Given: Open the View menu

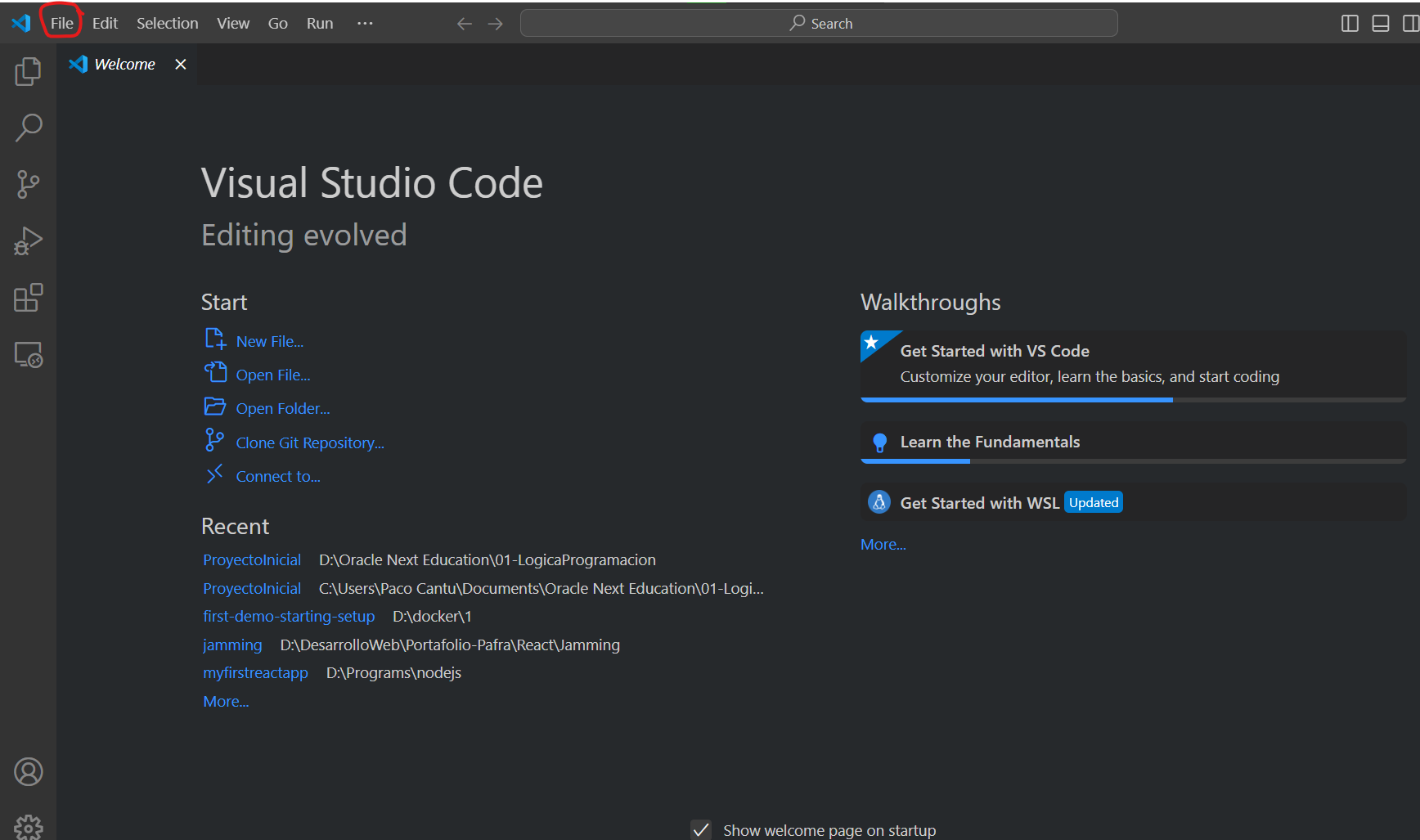Looking at the screenshot, I should tap(233, 24).
